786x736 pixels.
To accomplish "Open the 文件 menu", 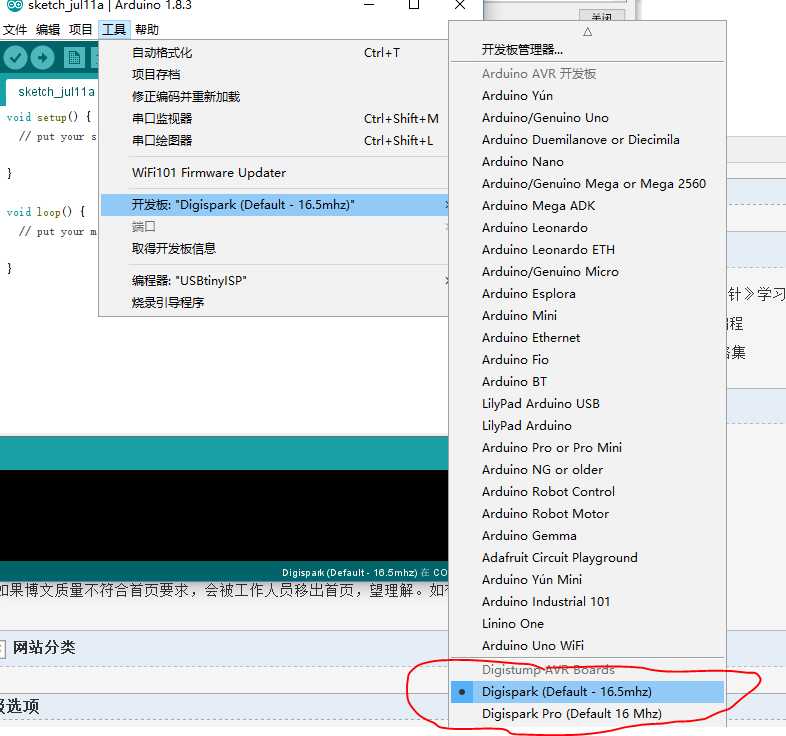I will coord(15,30).
